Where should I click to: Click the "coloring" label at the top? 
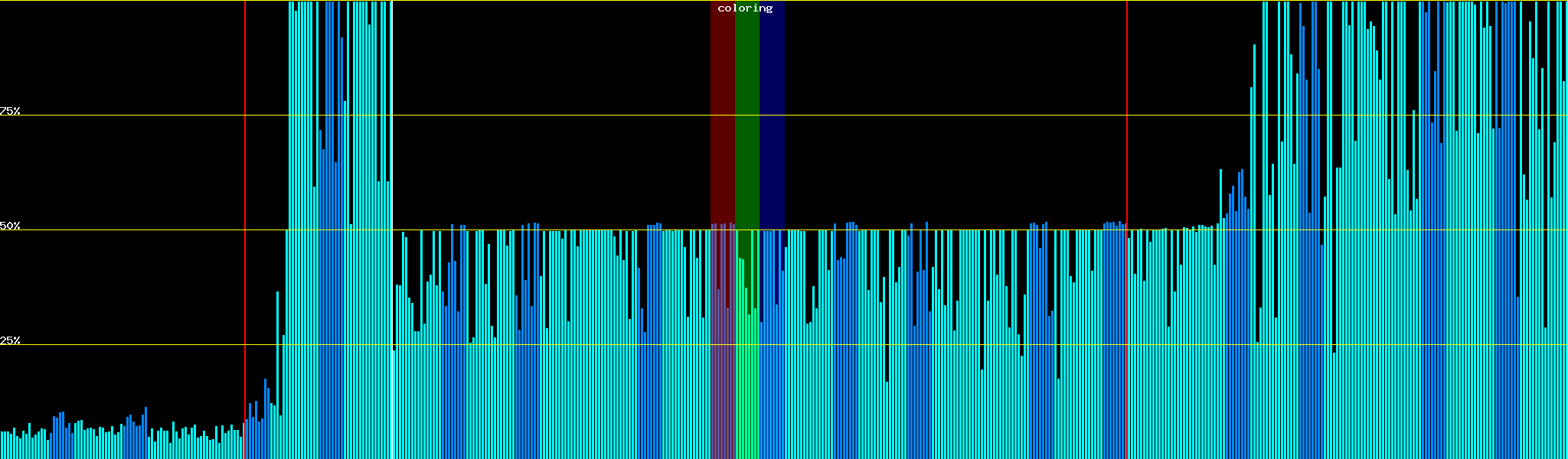pyautogui.click(x=745, y=8)
